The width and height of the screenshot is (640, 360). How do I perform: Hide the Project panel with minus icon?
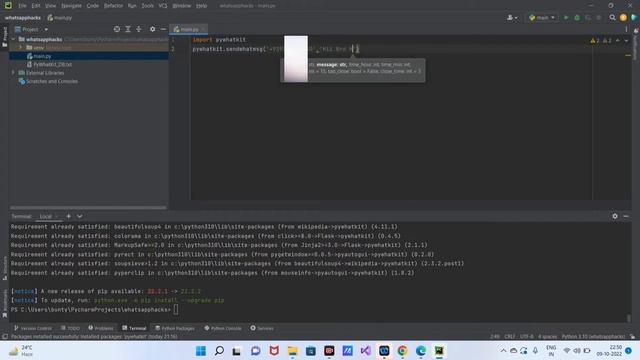[x=163, y=29]
